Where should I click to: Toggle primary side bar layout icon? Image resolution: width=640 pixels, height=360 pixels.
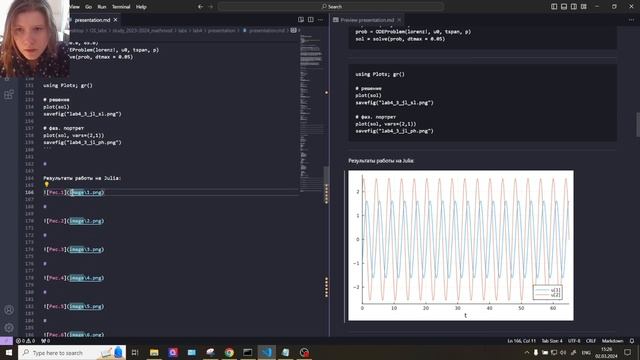pyautogui.click(x=554, y=7)
